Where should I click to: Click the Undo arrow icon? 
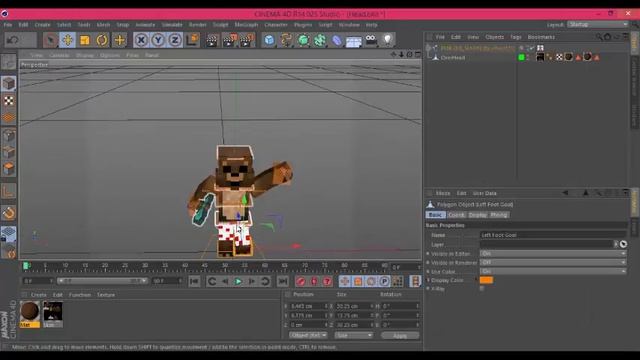[x=13, y=40]
